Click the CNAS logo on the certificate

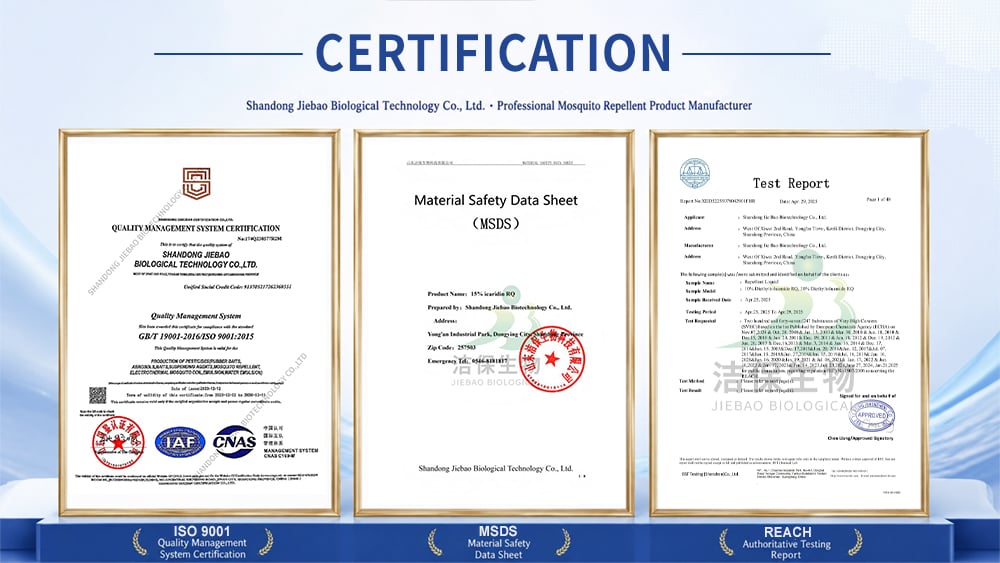coord(234,442)
